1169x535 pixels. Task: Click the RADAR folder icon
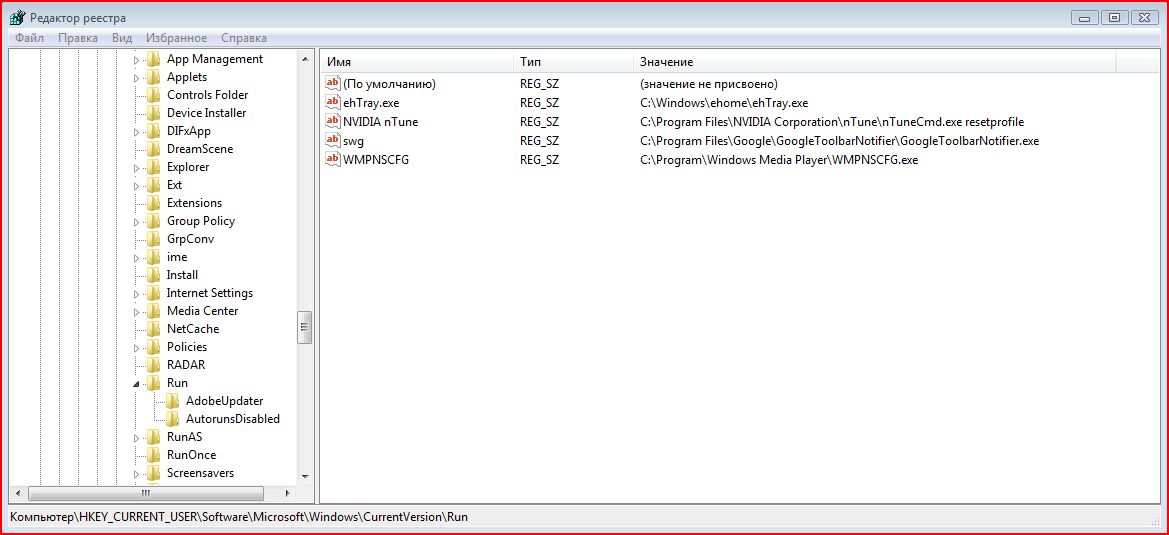coord(154,364)
